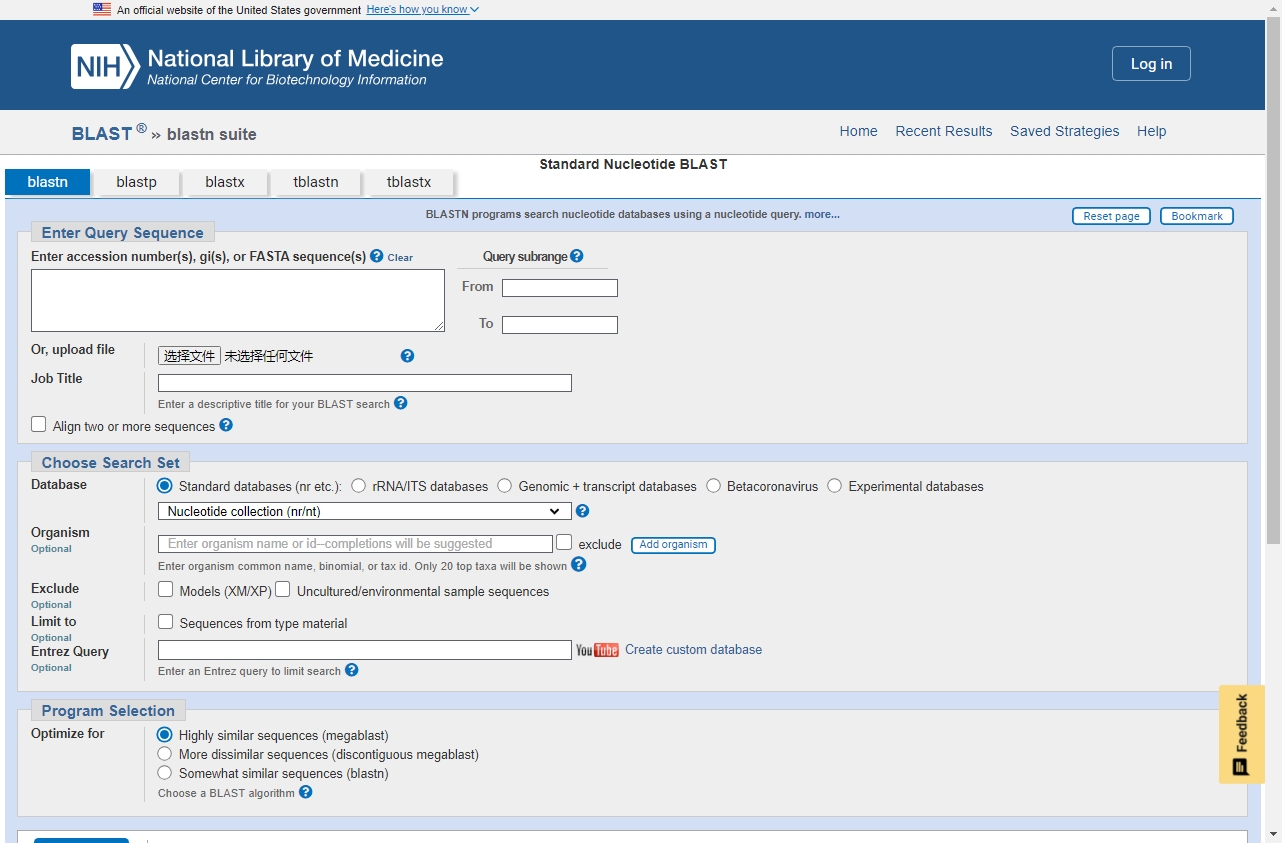Open help icon for organism taxa hint
Image resolution: width=1282 pixels, height=843 pixels.
[579, 564]
